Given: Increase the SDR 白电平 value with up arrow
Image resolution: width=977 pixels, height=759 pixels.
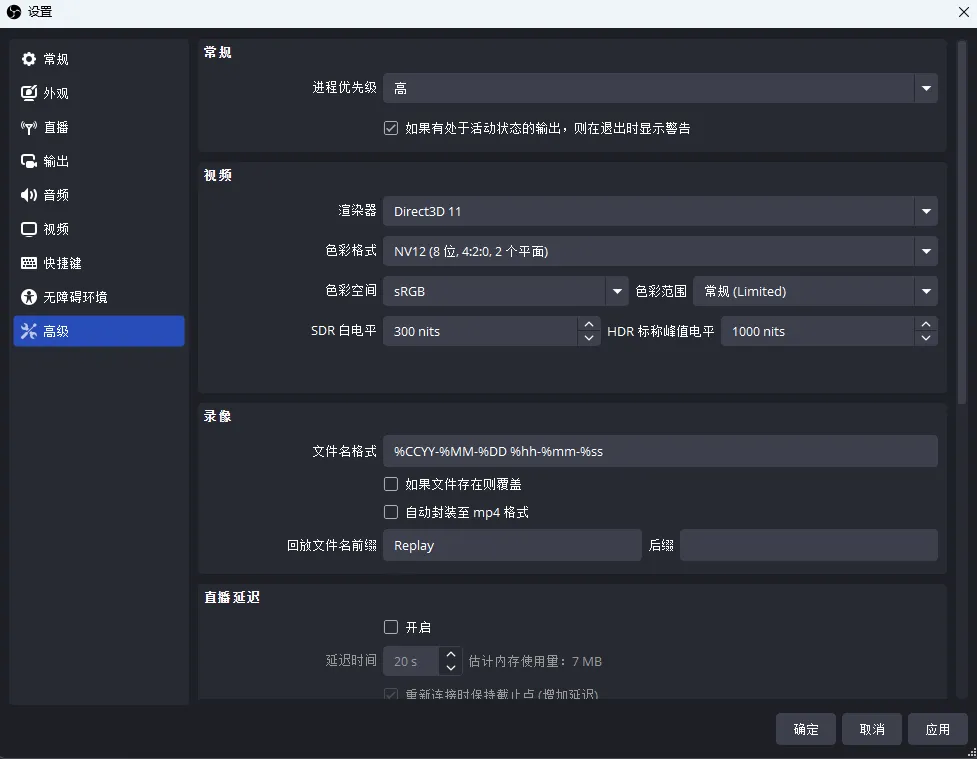Looking at the screenshot, I should 589,324.
